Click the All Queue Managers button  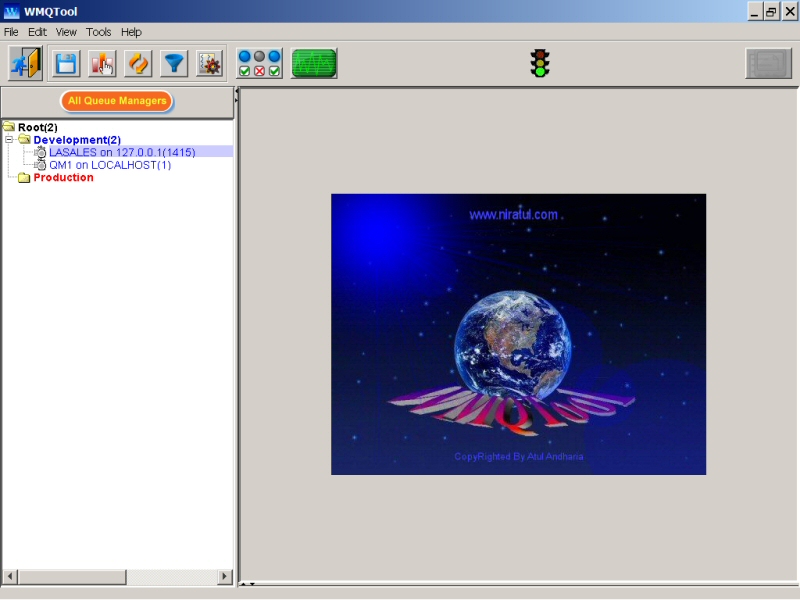pos(117,101)
